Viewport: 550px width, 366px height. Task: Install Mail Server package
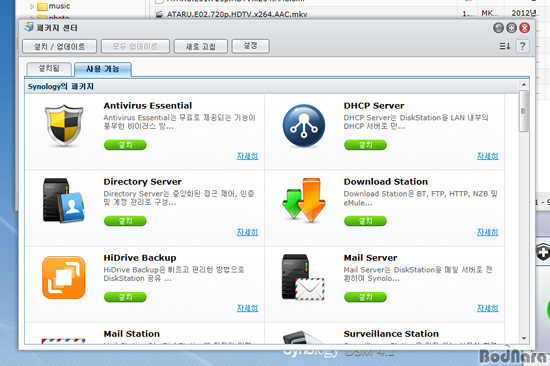point(365,297)
